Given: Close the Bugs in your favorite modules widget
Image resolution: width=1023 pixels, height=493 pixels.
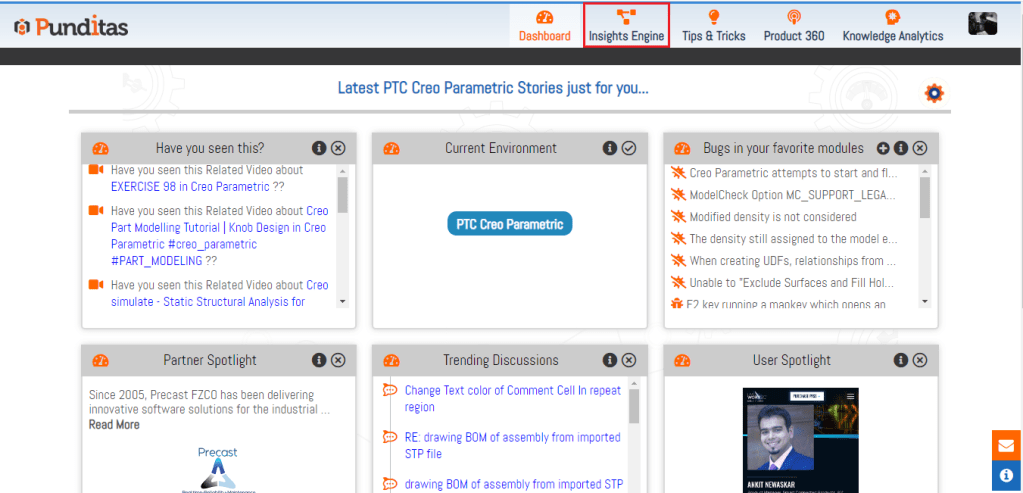Looking at the screenshot, I should pos(920,148).
